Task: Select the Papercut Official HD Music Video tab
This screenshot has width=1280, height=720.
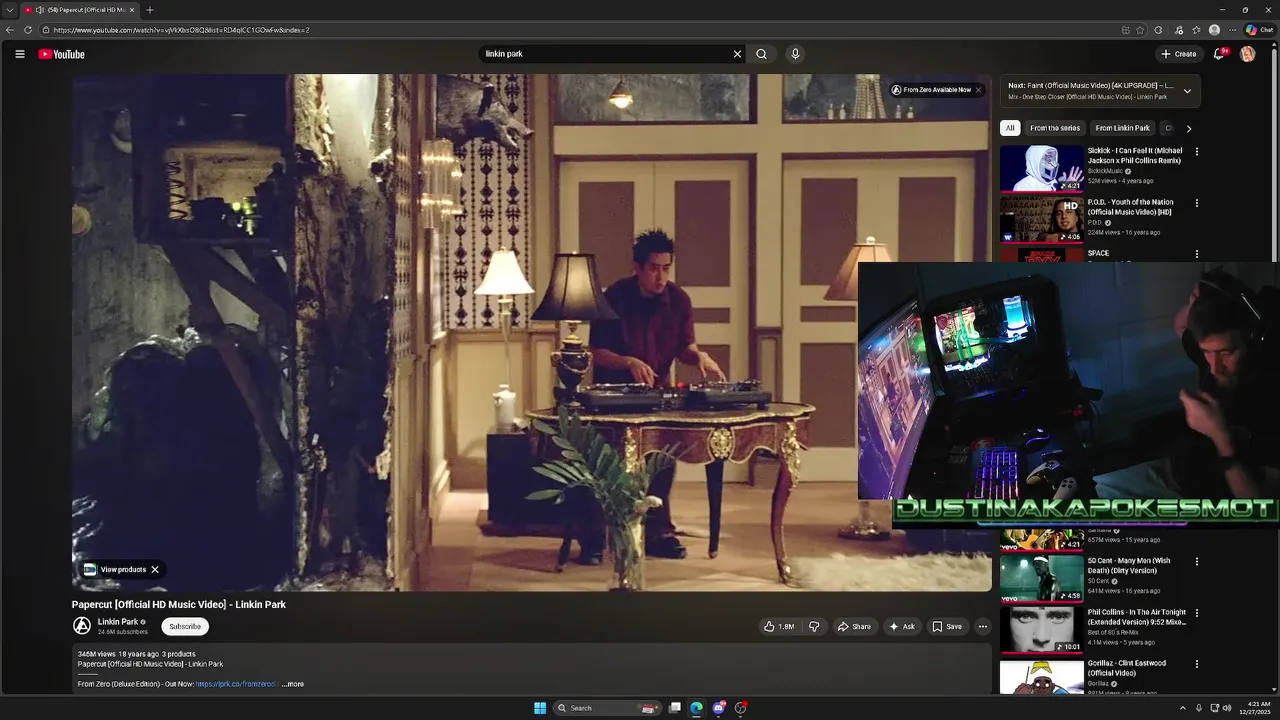Action: (x=80, y=10)
